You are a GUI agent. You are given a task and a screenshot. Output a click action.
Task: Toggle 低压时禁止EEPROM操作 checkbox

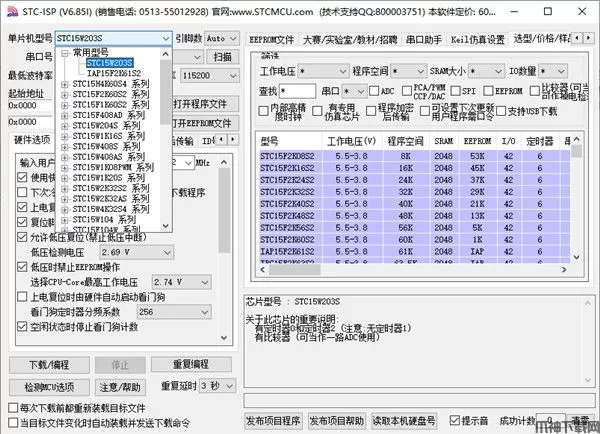pyautogui.click(x=22, y=267)
